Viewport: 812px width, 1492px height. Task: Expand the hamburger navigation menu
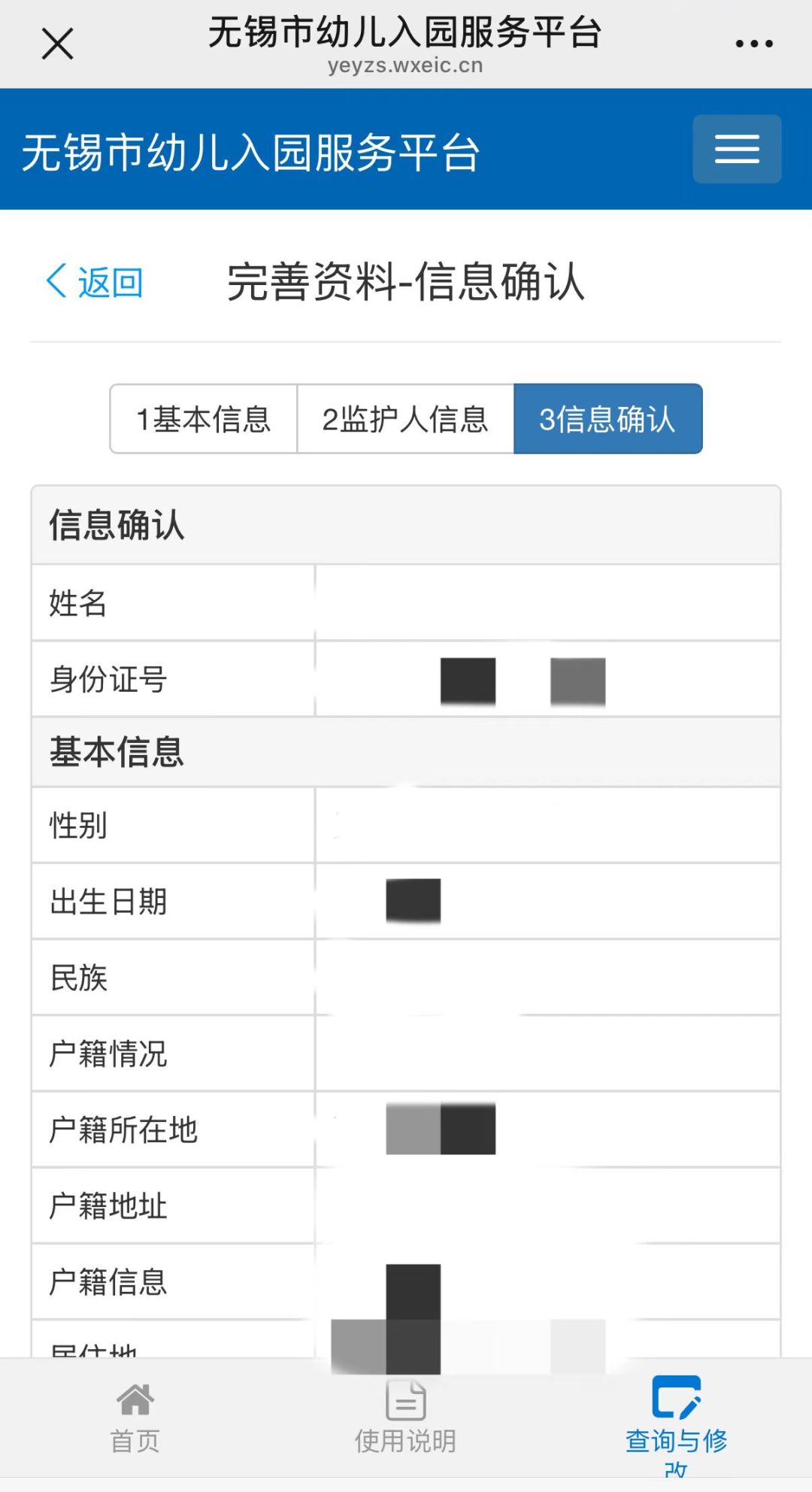(736, 149)
